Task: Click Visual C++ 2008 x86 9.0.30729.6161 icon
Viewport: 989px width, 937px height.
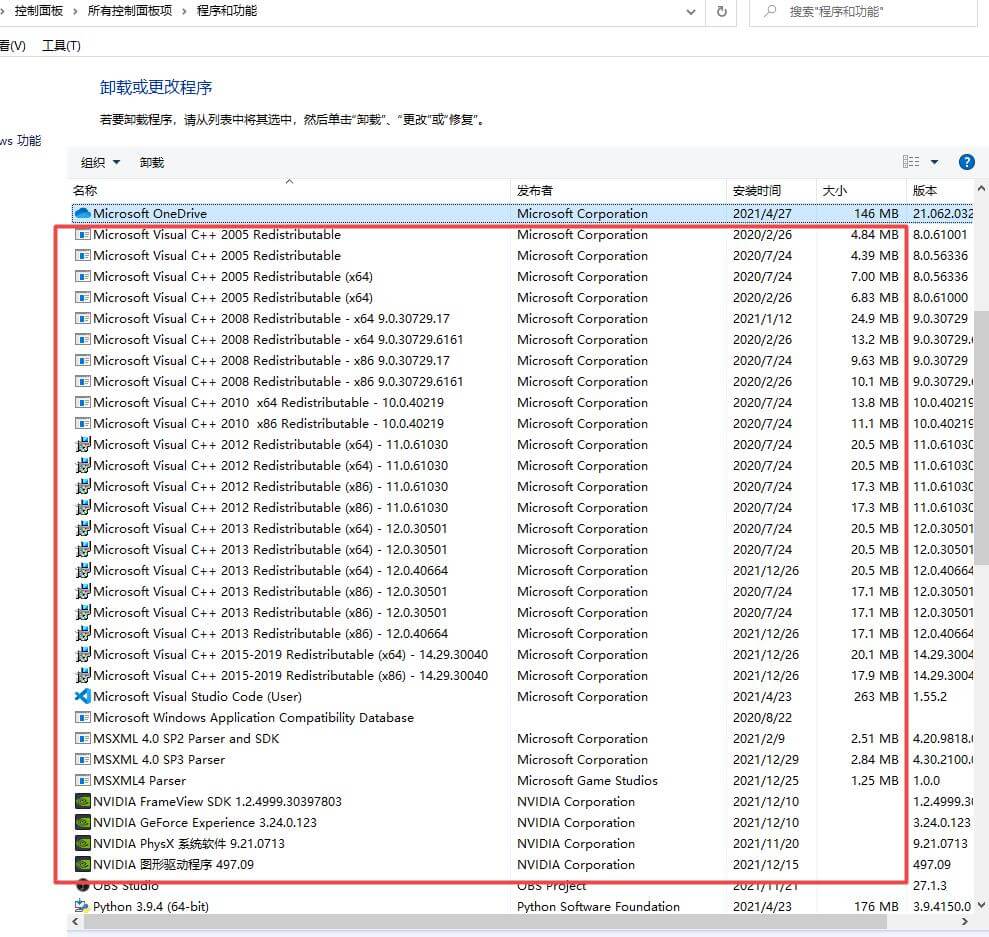Action: pyautogui.click(x=83, y=381)
